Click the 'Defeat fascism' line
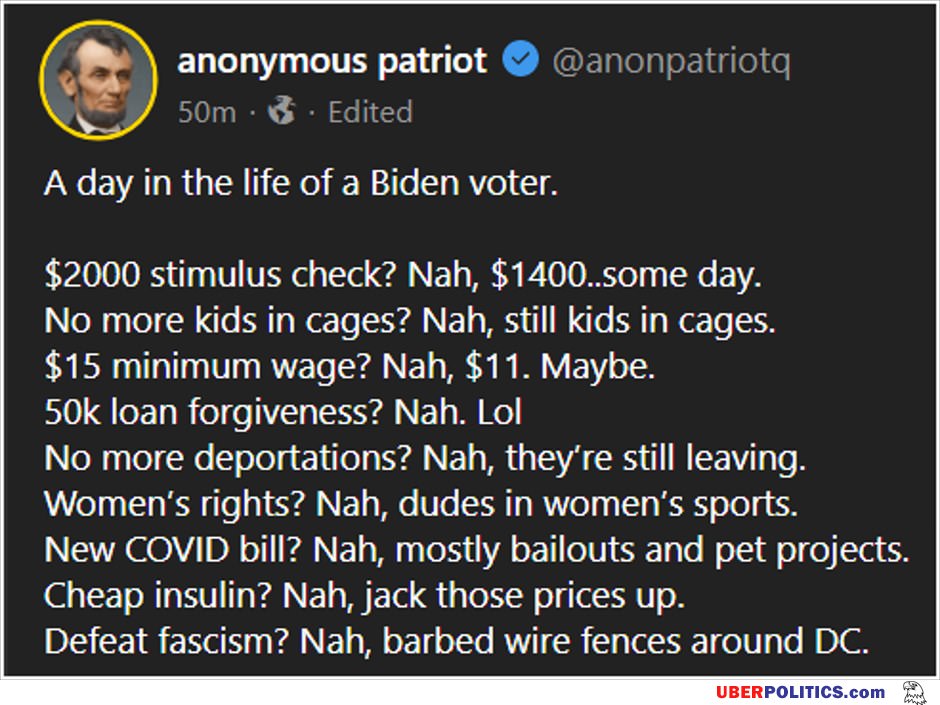940x705 pixels. coord(457,641)
